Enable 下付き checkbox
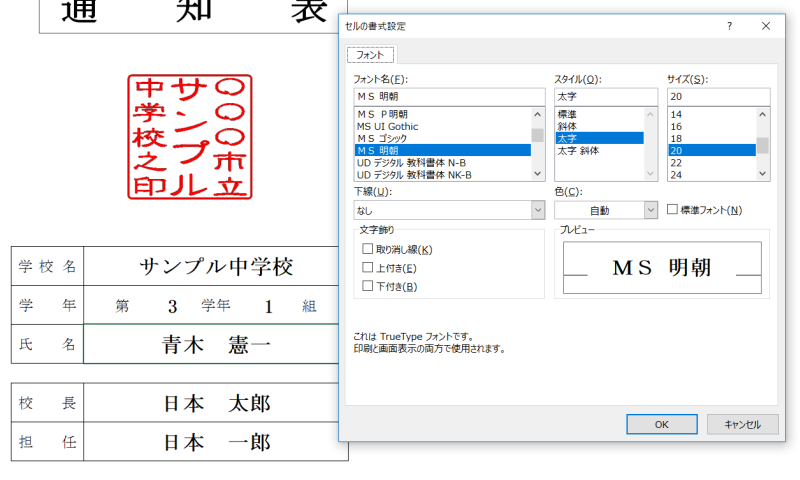Screen dimensions: 800x480 (x=367, y=286)
